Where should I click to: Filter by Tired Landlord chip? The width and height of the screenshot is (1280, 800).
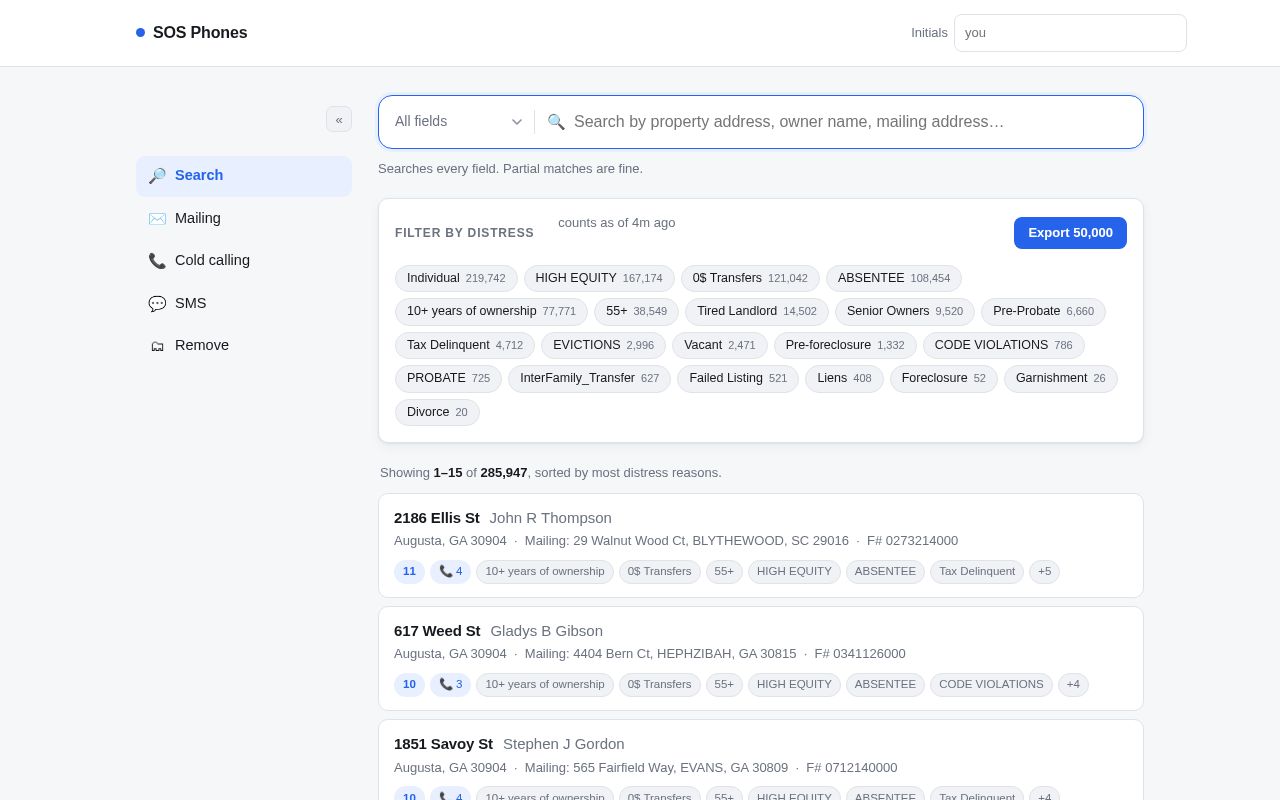757,312
